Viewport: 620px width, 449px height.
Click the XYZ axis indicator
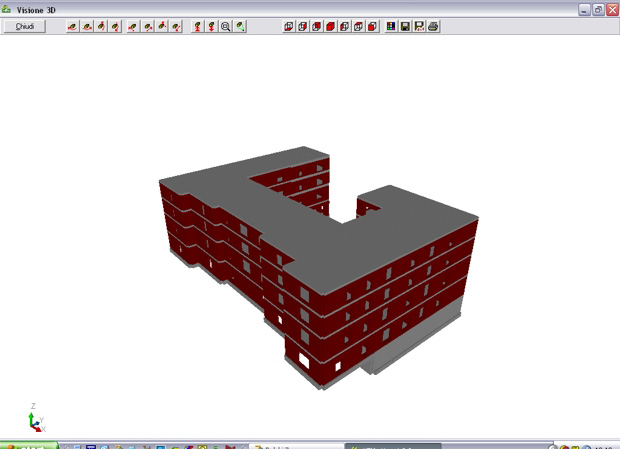[x=36, y=418]
